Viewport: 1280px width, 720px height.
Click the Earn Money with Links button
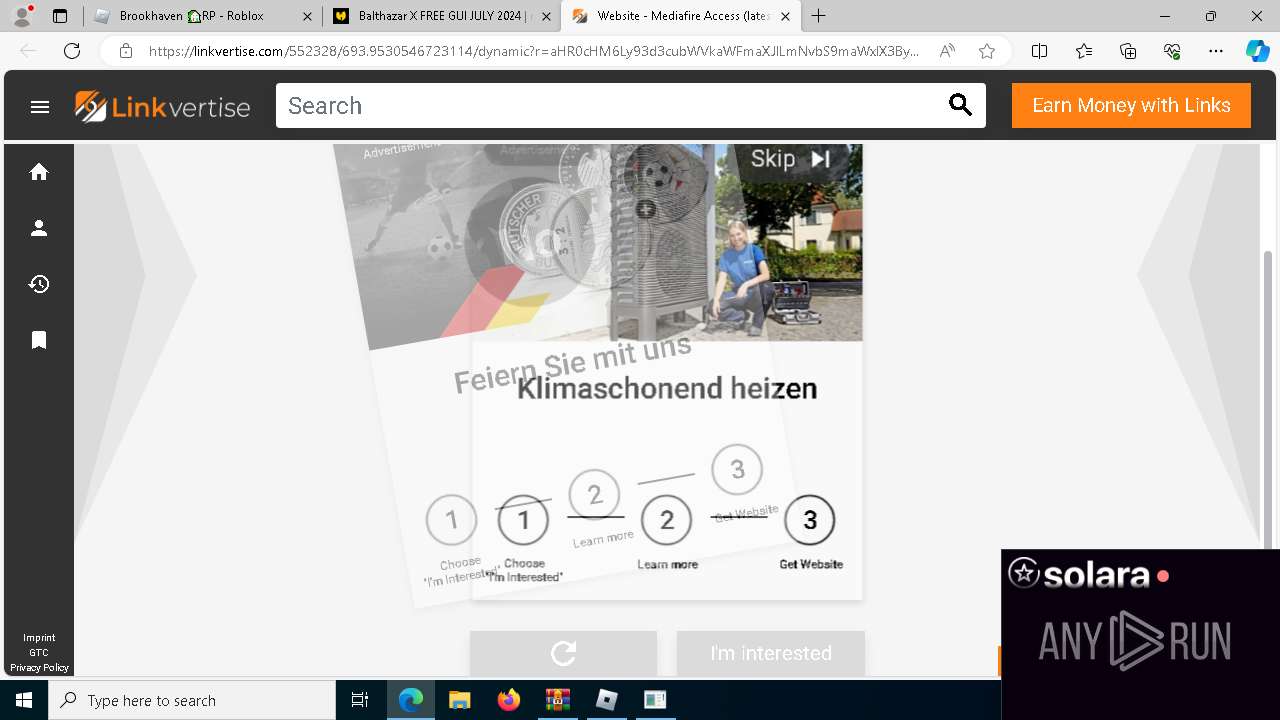coord(1131,106)
